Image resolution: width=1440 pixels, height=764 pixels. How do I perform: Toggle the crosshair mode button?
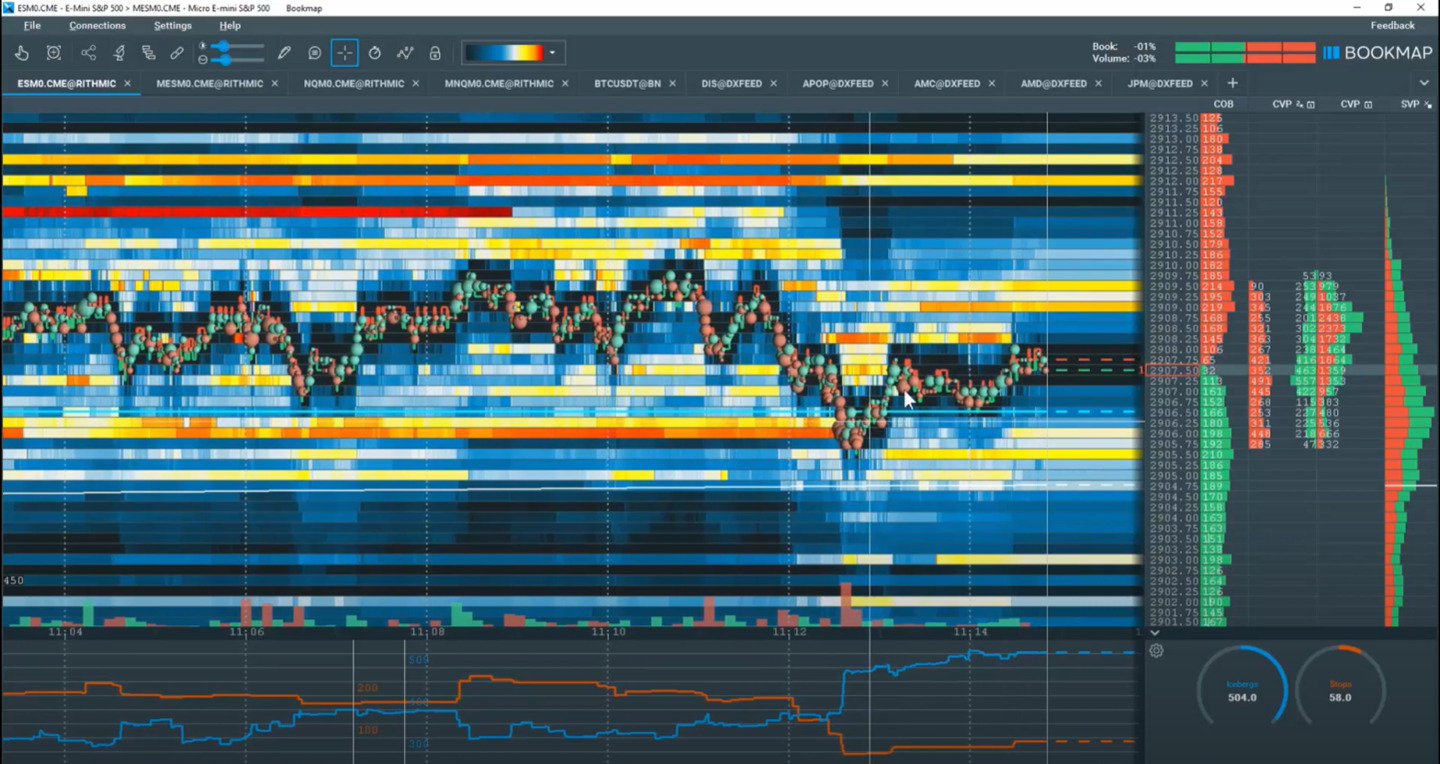coord(344,53)
